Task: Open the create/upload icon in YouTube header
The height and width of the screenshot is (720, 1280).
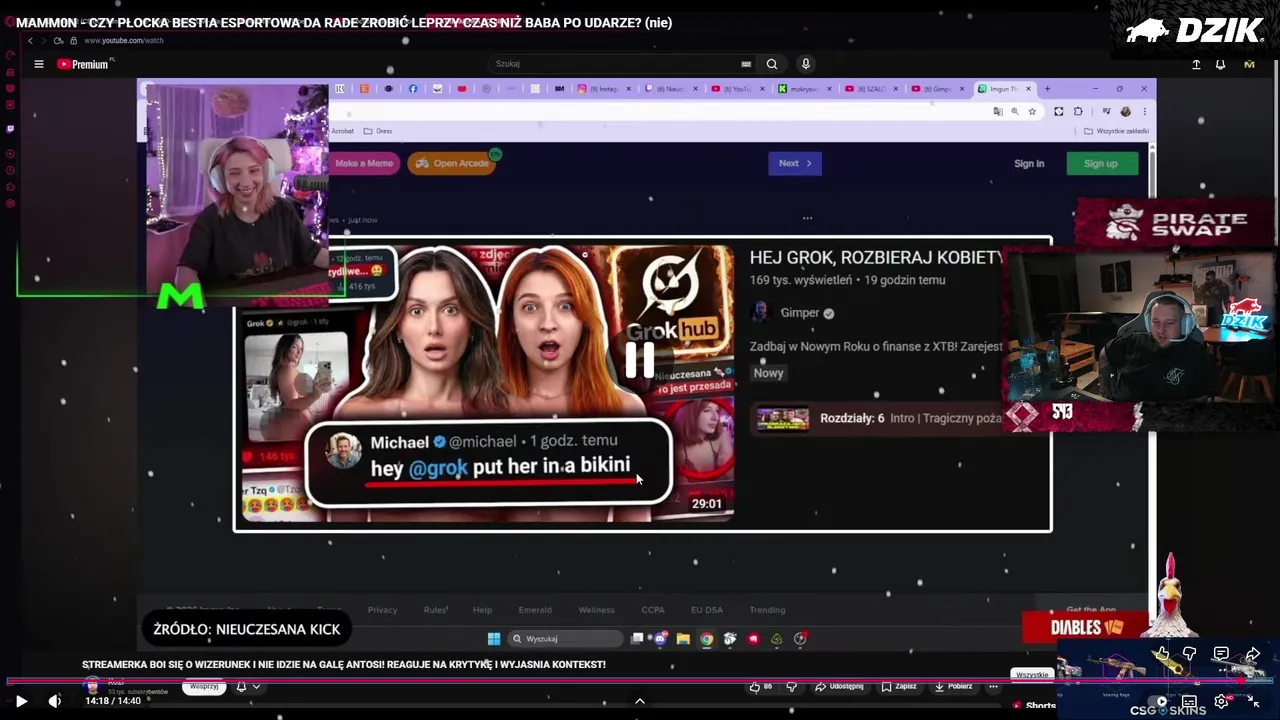Action: (1196, 64)
